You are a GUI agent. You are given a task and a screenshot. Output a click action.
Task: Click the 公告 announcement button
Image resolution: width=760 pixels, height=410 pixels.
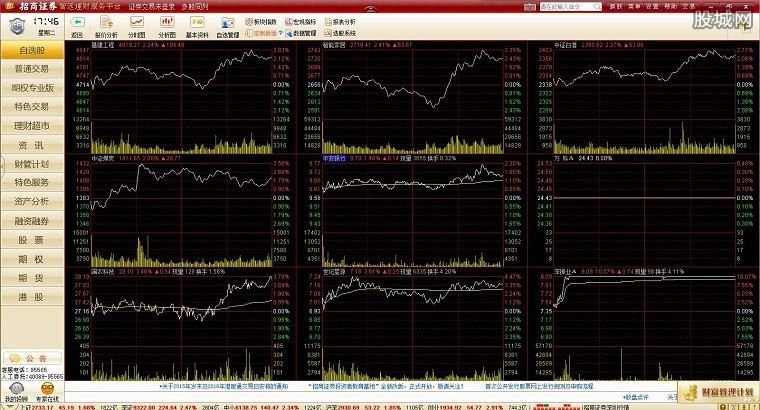(x=31, y=357)
